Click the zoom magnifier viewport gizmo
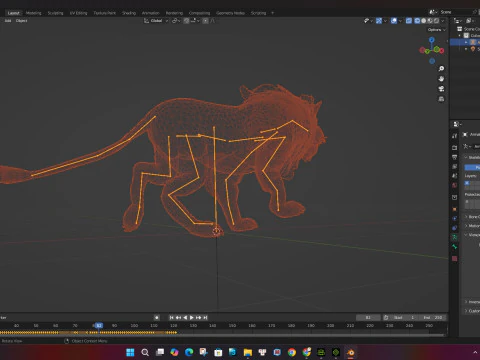The height and width of the screenshot is (360, 480). coord(441,69)
